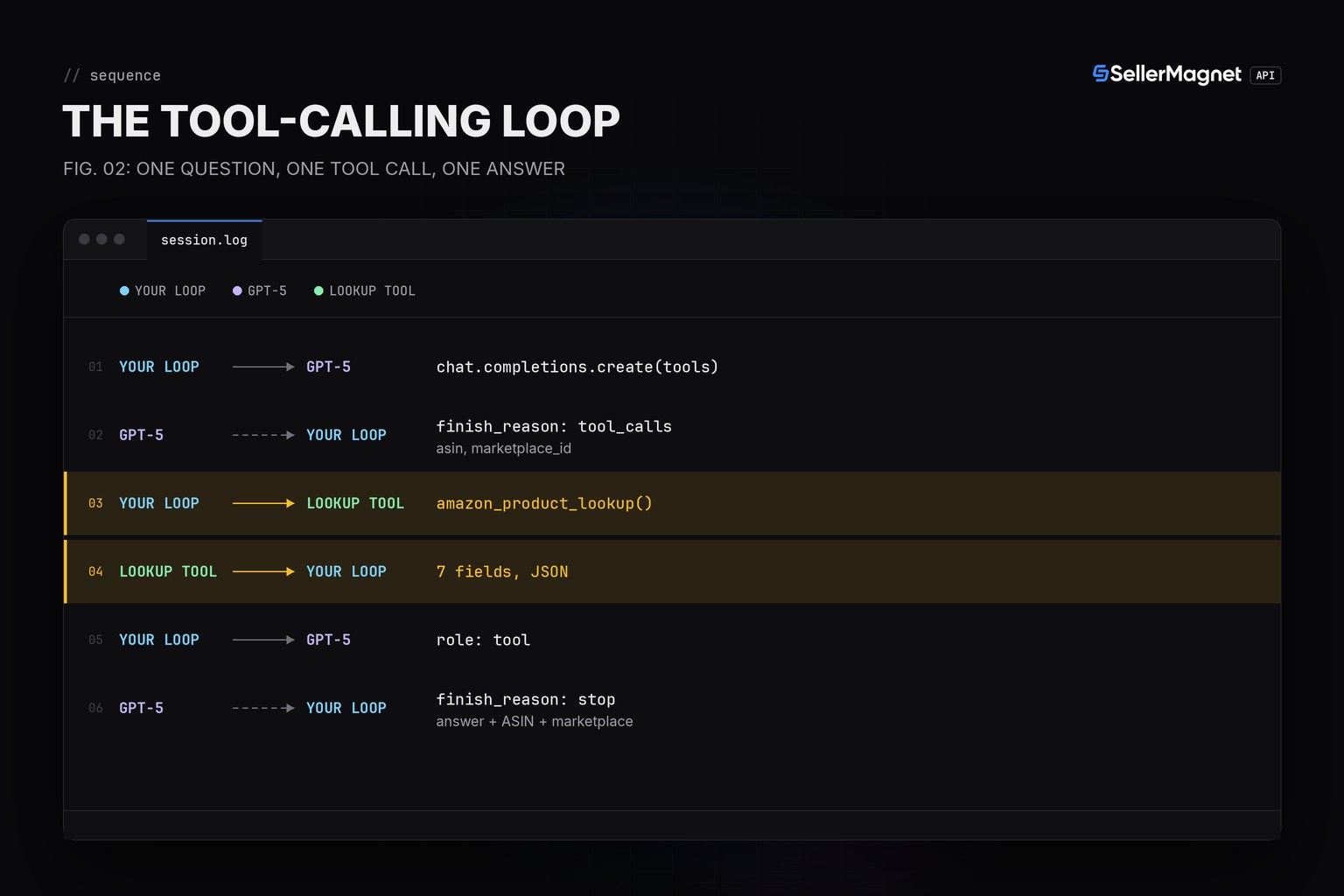Click the green LOOKUP TOOL legend dot
Viewport: 1344px width, 896px height.
[318, 290]
